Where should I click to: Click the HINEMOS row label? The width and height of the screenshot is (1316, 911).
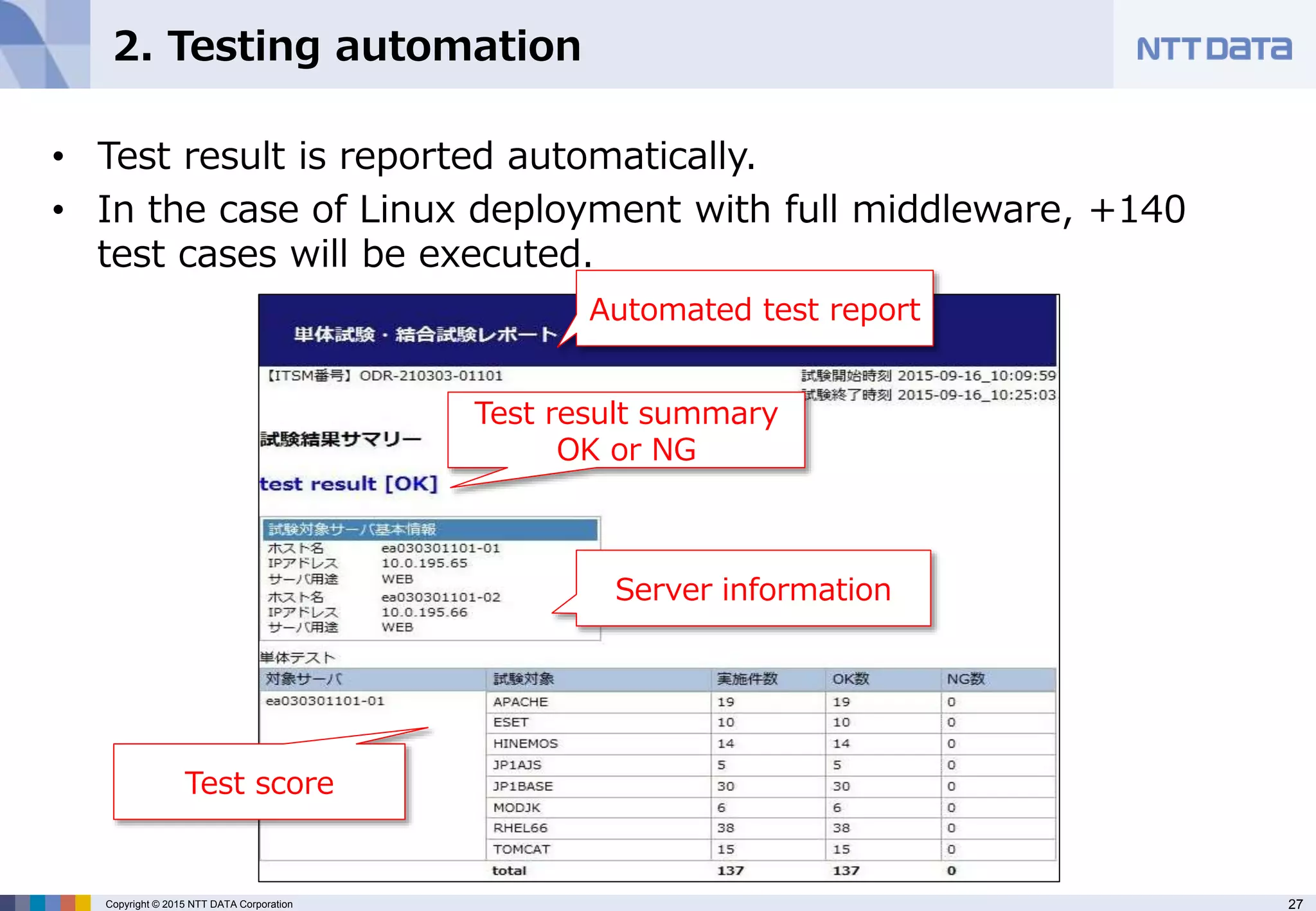(525, 744)
